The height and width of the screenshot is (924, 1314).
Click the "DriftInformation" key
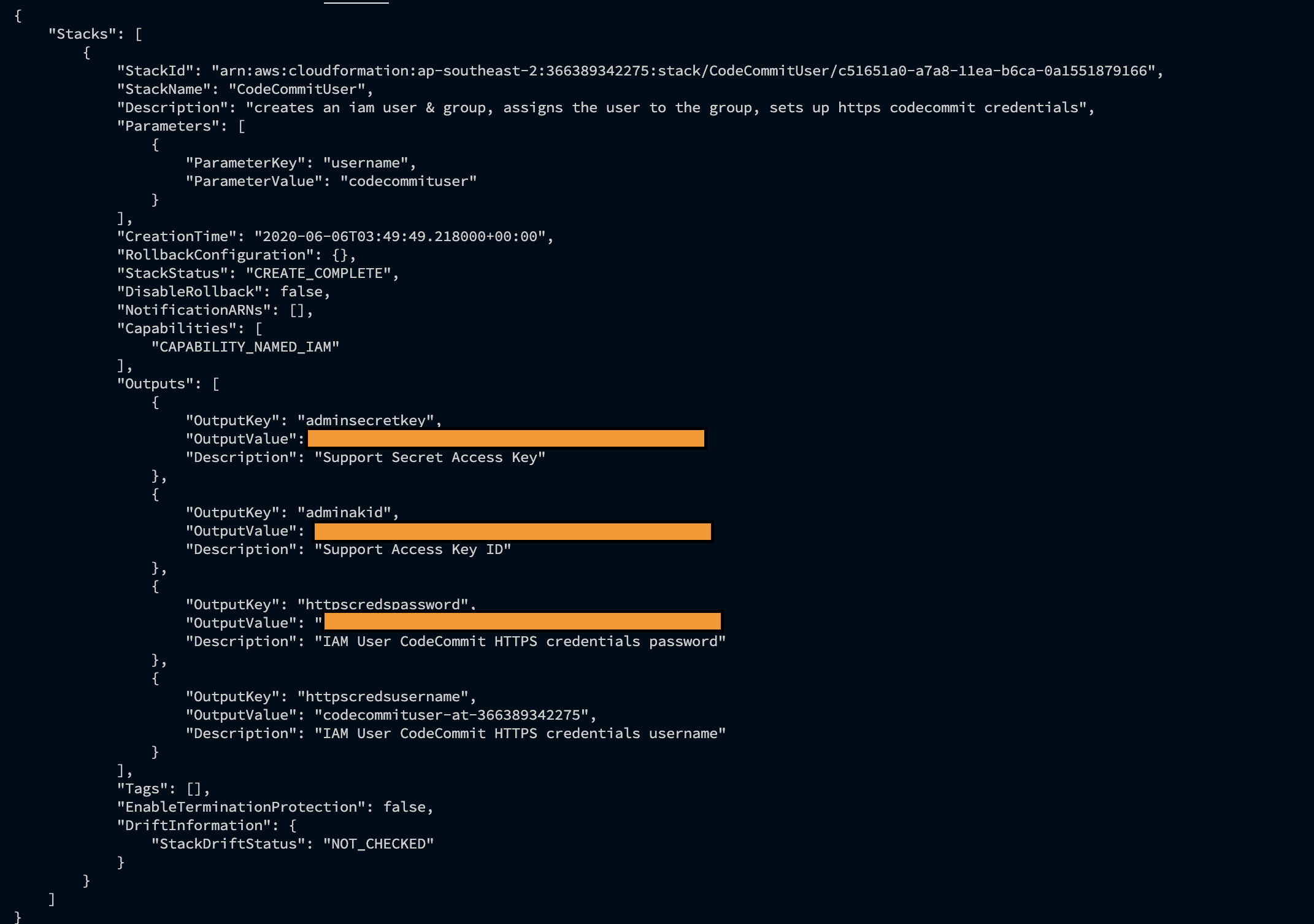[x=194, y=826]
